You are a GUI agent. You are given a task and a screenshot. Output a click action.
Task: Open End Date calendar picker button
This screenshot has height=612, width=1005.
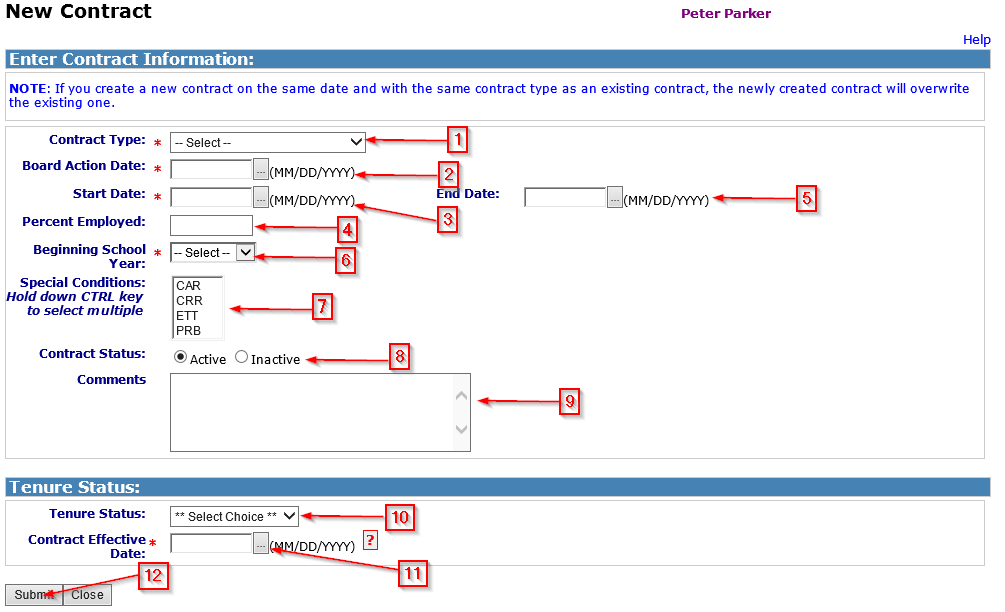[x=615, y=198]
